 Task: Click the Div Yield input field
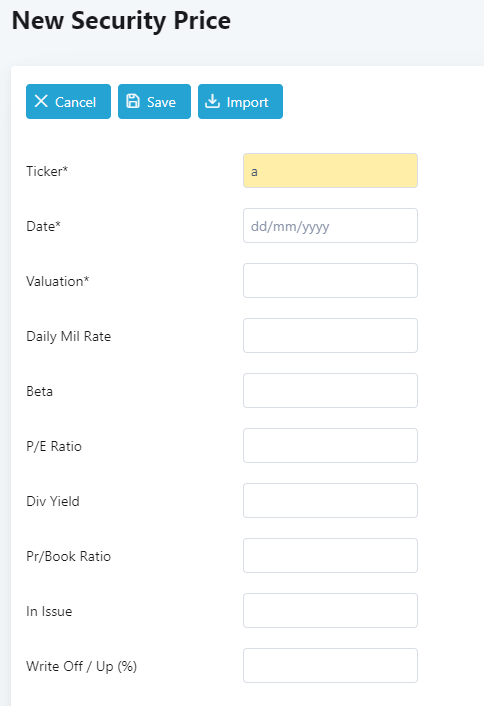click(330, 500)
